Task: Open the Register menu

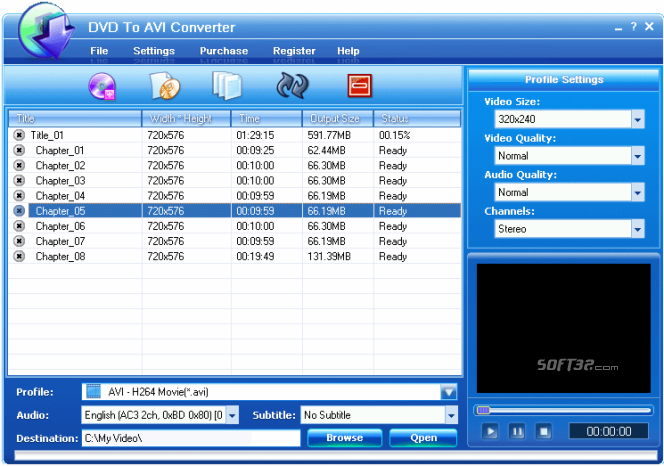Action: [x=294, y=51]
